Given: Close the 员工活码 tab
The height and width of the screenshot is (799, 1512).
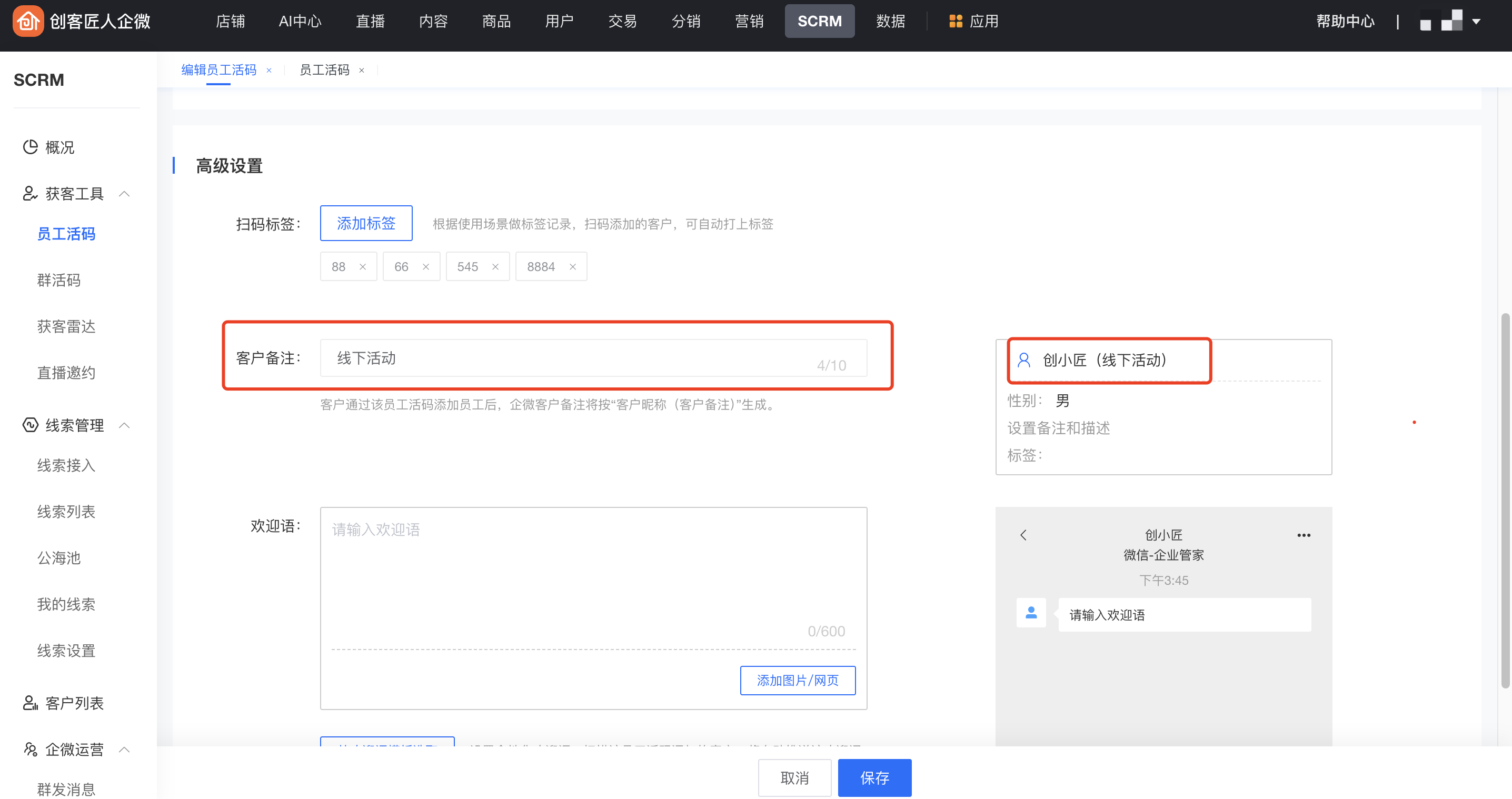Looking at the screenshot, I should point(362,71).
